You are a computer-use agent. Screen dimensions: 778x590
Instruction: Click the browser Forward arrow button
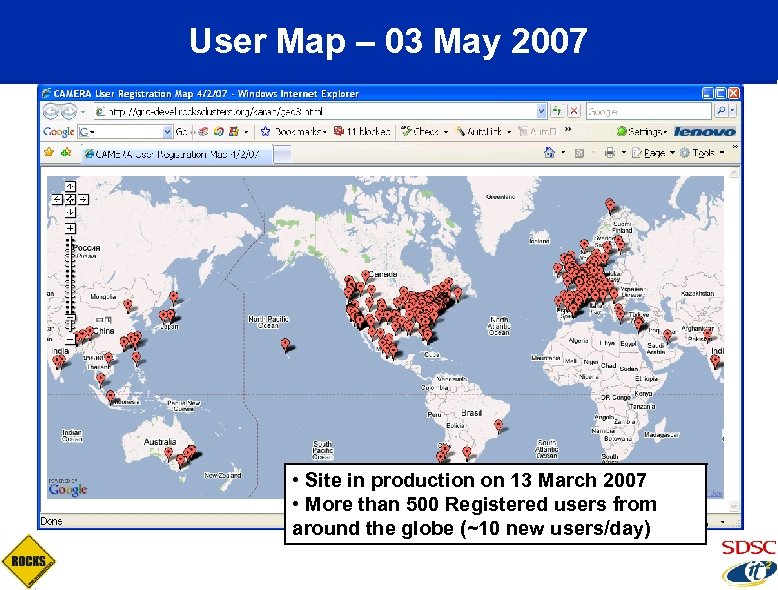(68, 112)
